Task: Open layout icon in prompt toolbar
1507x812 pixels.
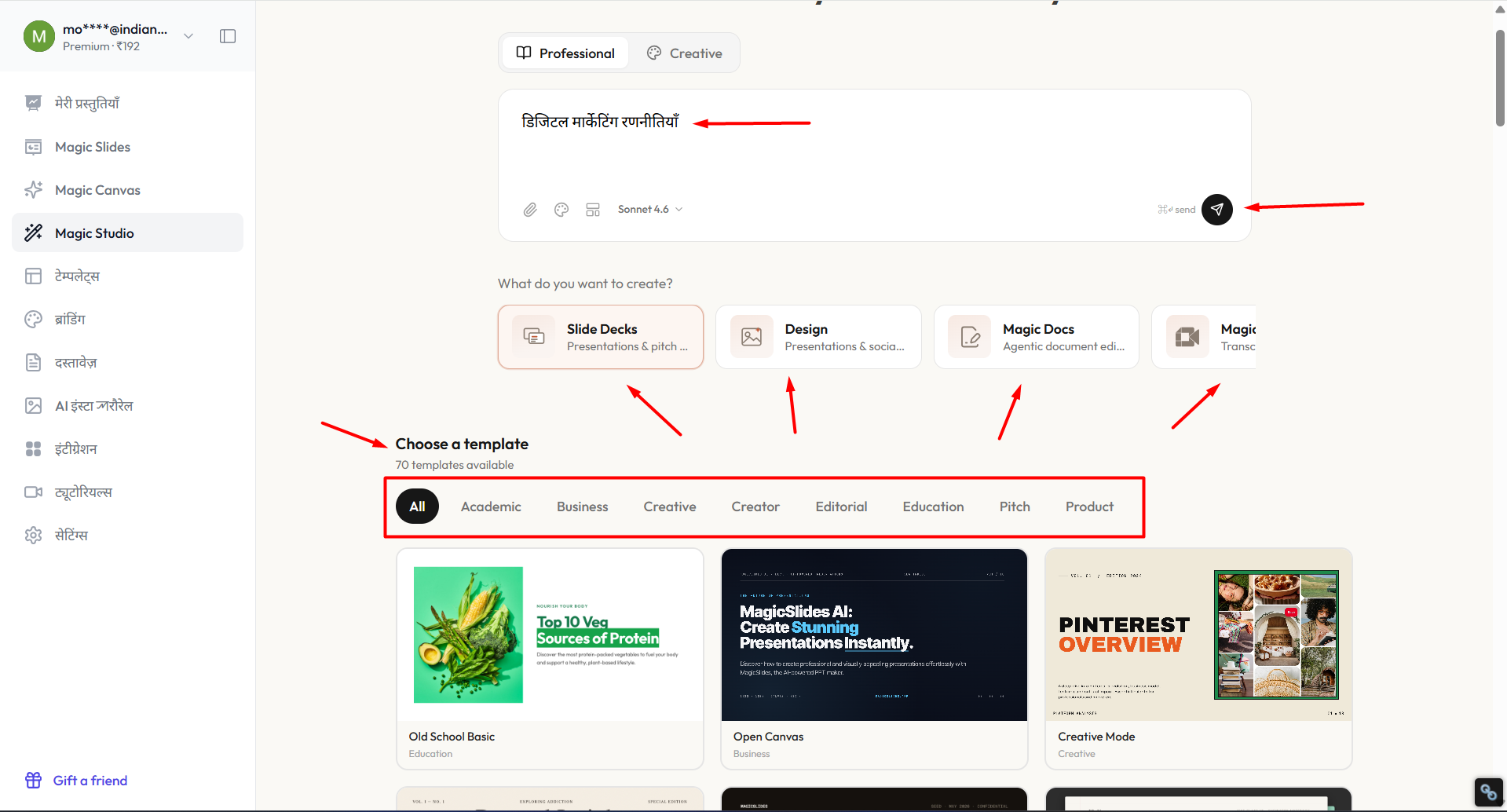Action: point(593,210)
